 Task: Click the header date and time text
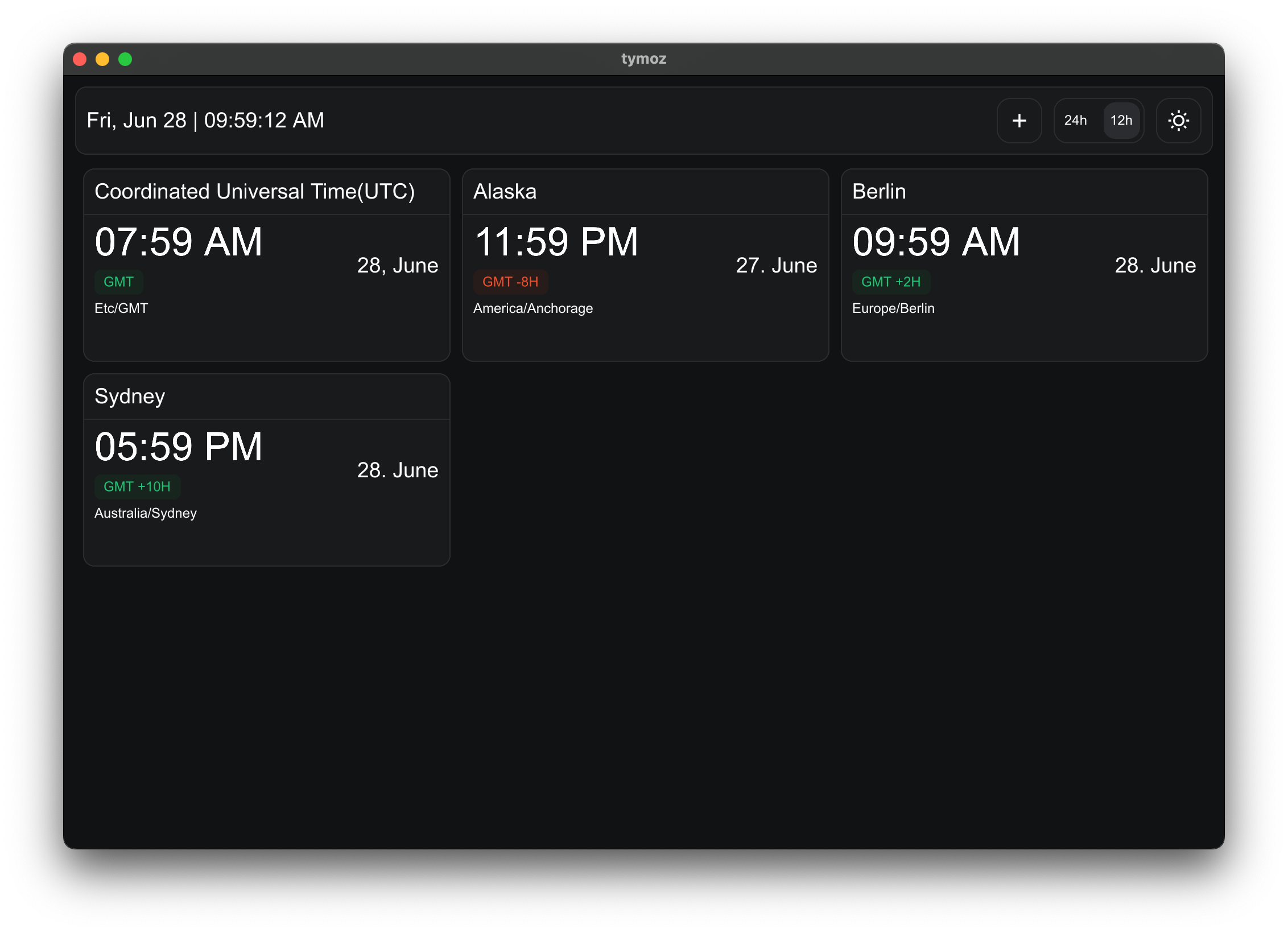(x=205, y=121)
